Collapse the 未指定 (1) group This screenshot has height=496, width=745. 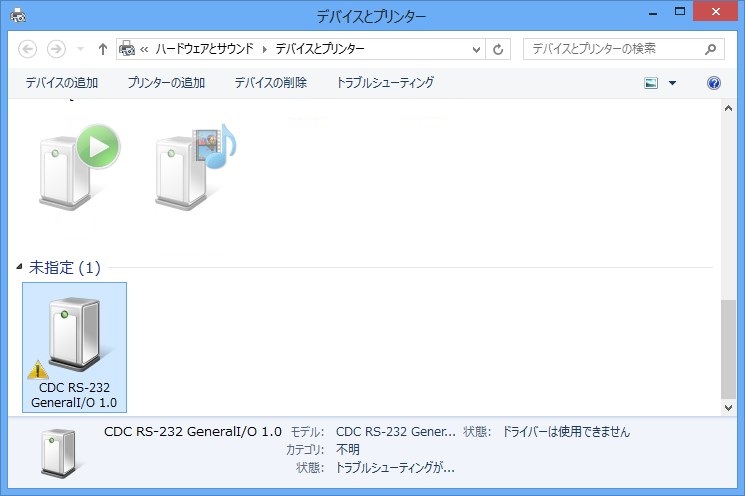20,267
